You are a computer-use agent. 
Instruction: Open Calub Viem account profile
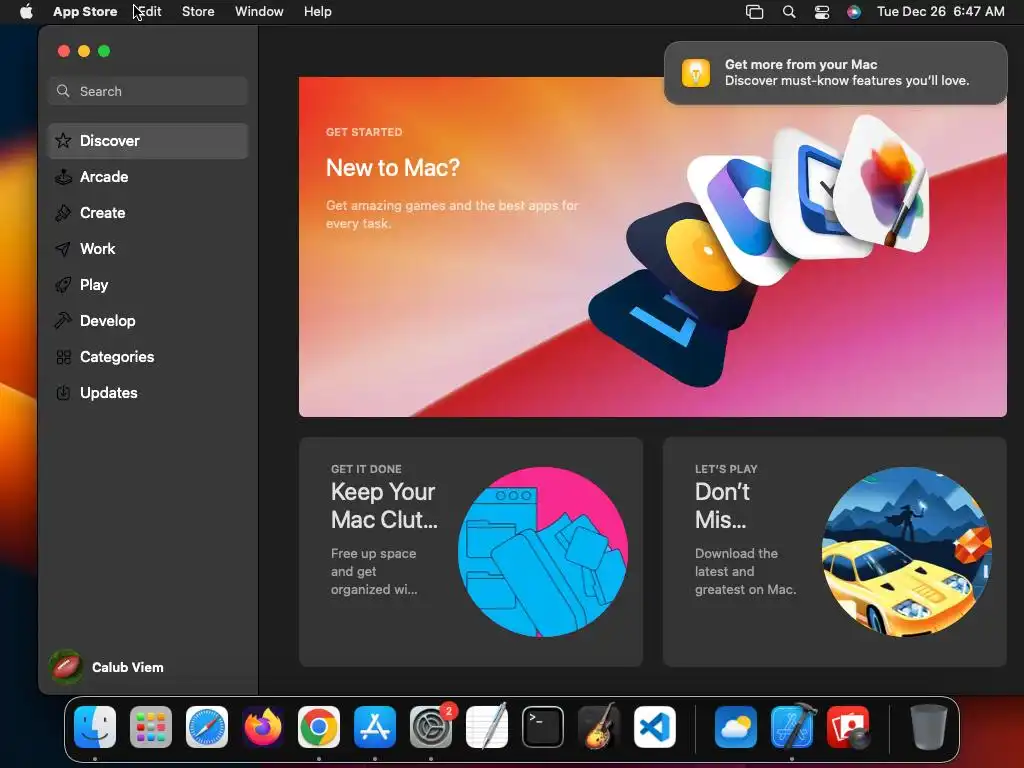click(107, 667)
